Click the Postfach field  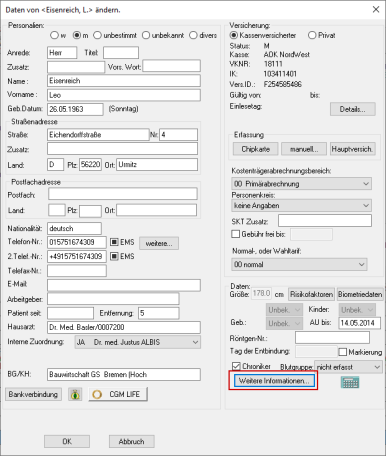[123, 194]
